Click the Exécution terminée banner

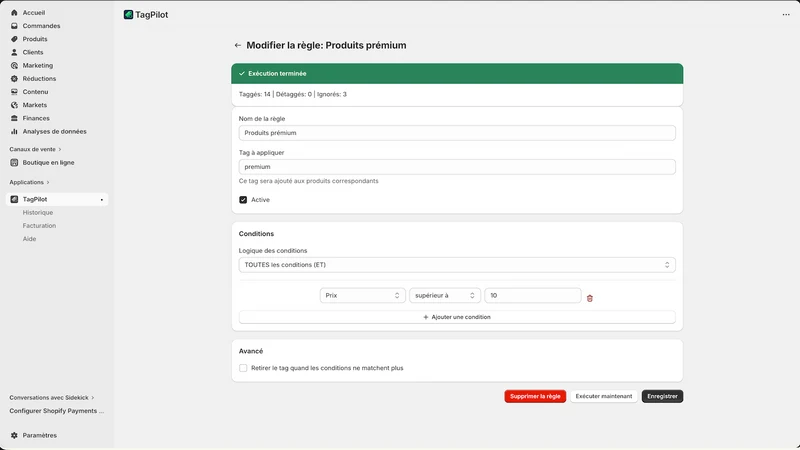(457, 74)
